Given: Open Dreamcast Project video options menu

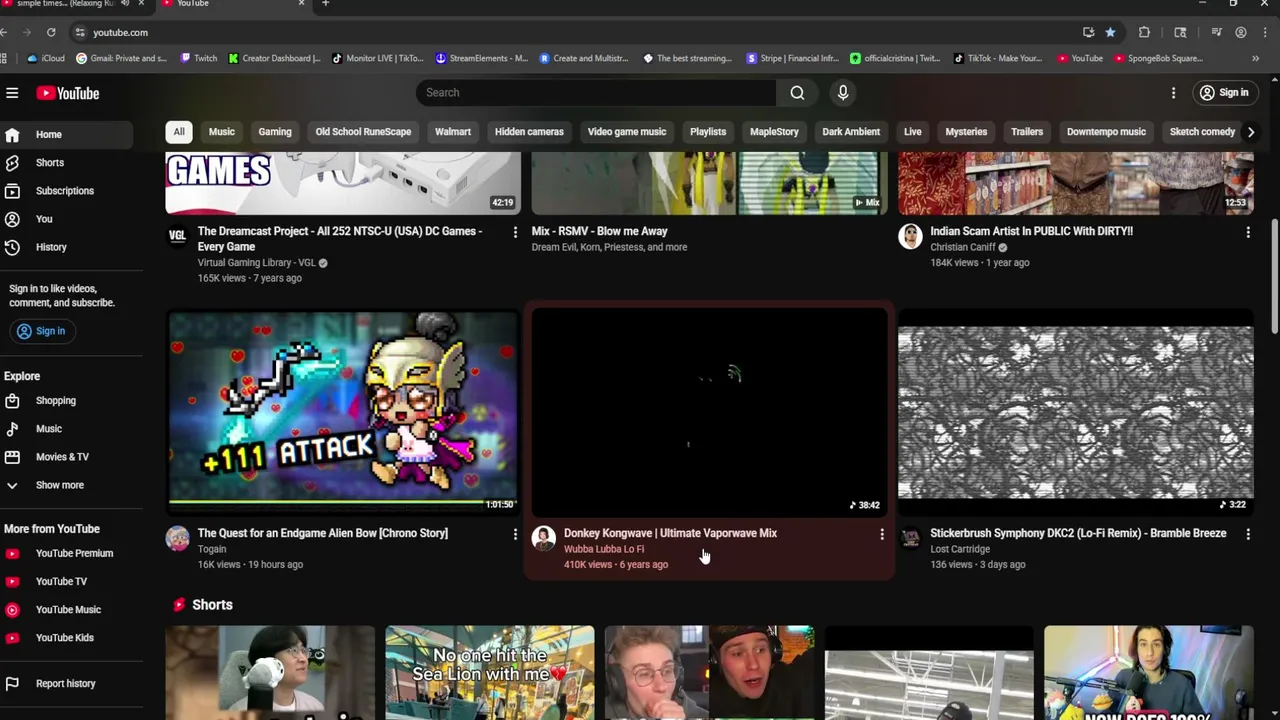Looking at the screenshot, I should click(515, 232).
